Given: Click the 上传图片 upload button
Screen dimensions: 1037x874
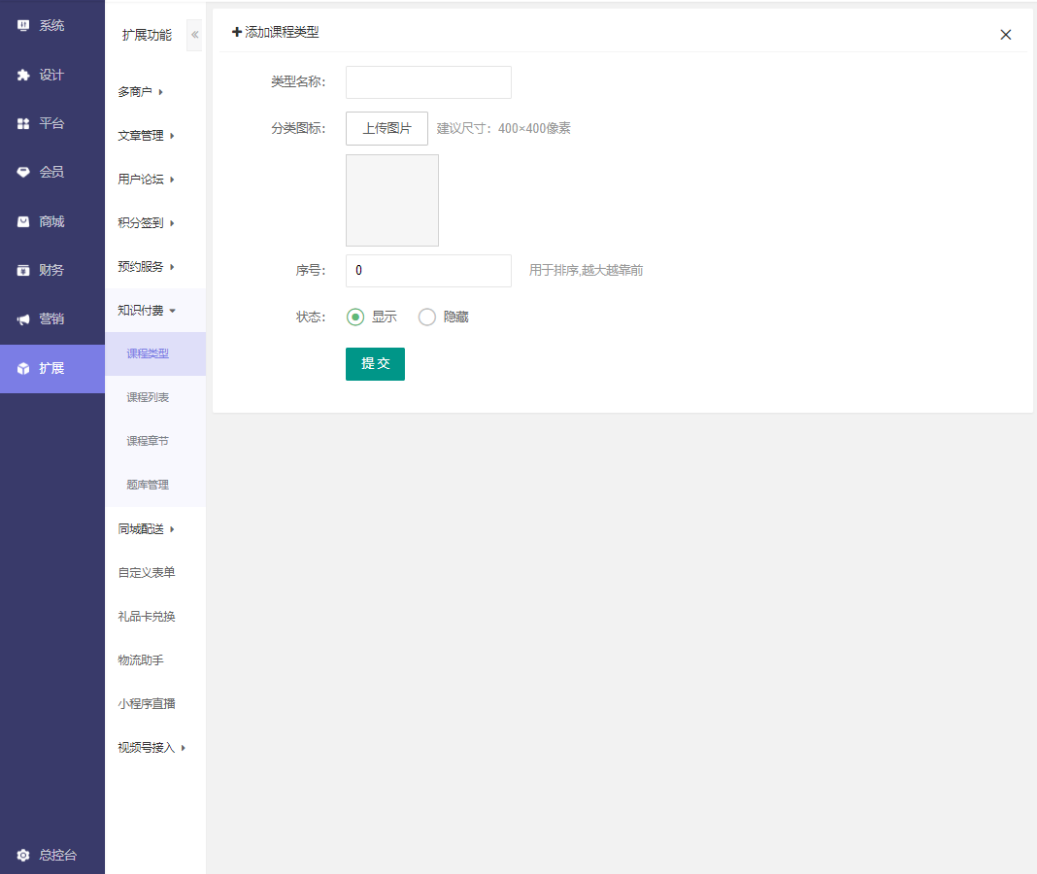Looking at the screenshot, I should coord(387,128).
